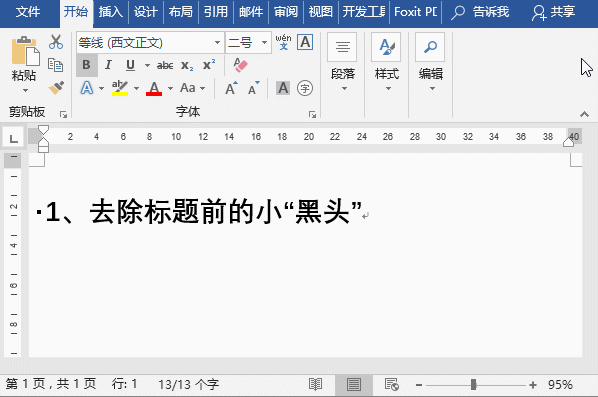Image resolution: width=598 pixels, height=397 pixels.
Task: Click the Cut scissors icon
Action: [56, 42]
